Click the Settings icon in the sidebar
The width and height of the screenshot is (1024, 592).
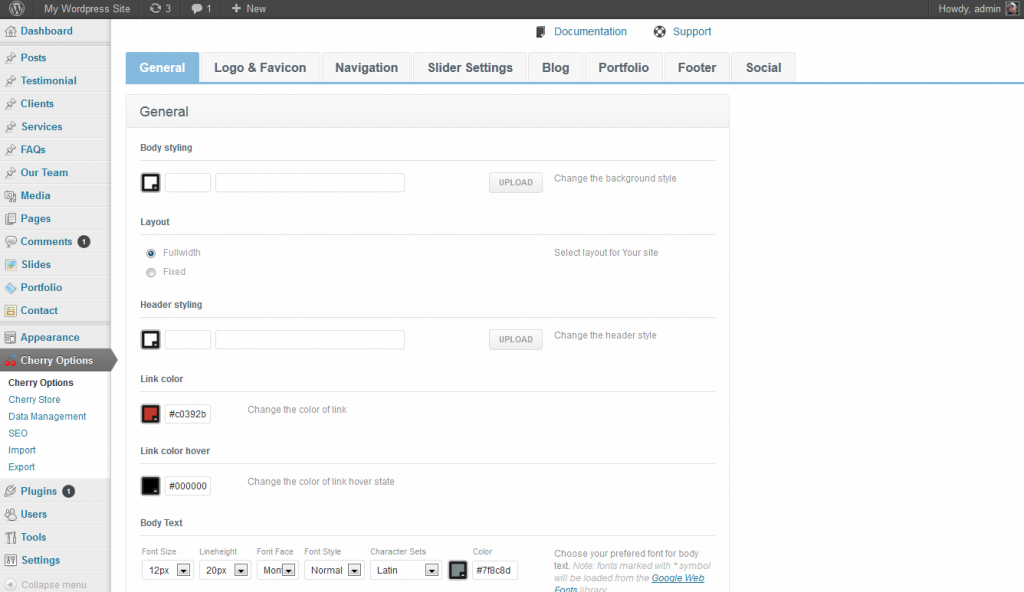click(10, 560)
